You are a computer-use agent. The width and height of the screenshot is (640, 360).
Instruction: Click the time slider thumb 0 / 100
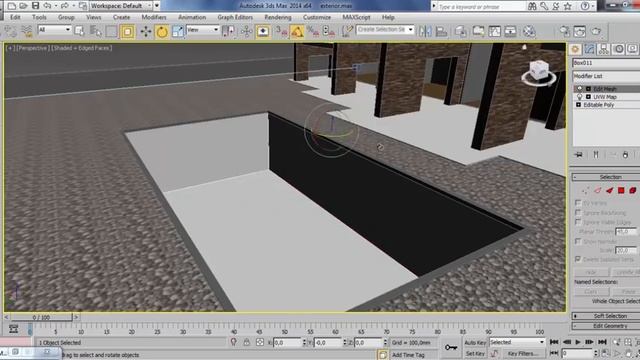[41, 317]
